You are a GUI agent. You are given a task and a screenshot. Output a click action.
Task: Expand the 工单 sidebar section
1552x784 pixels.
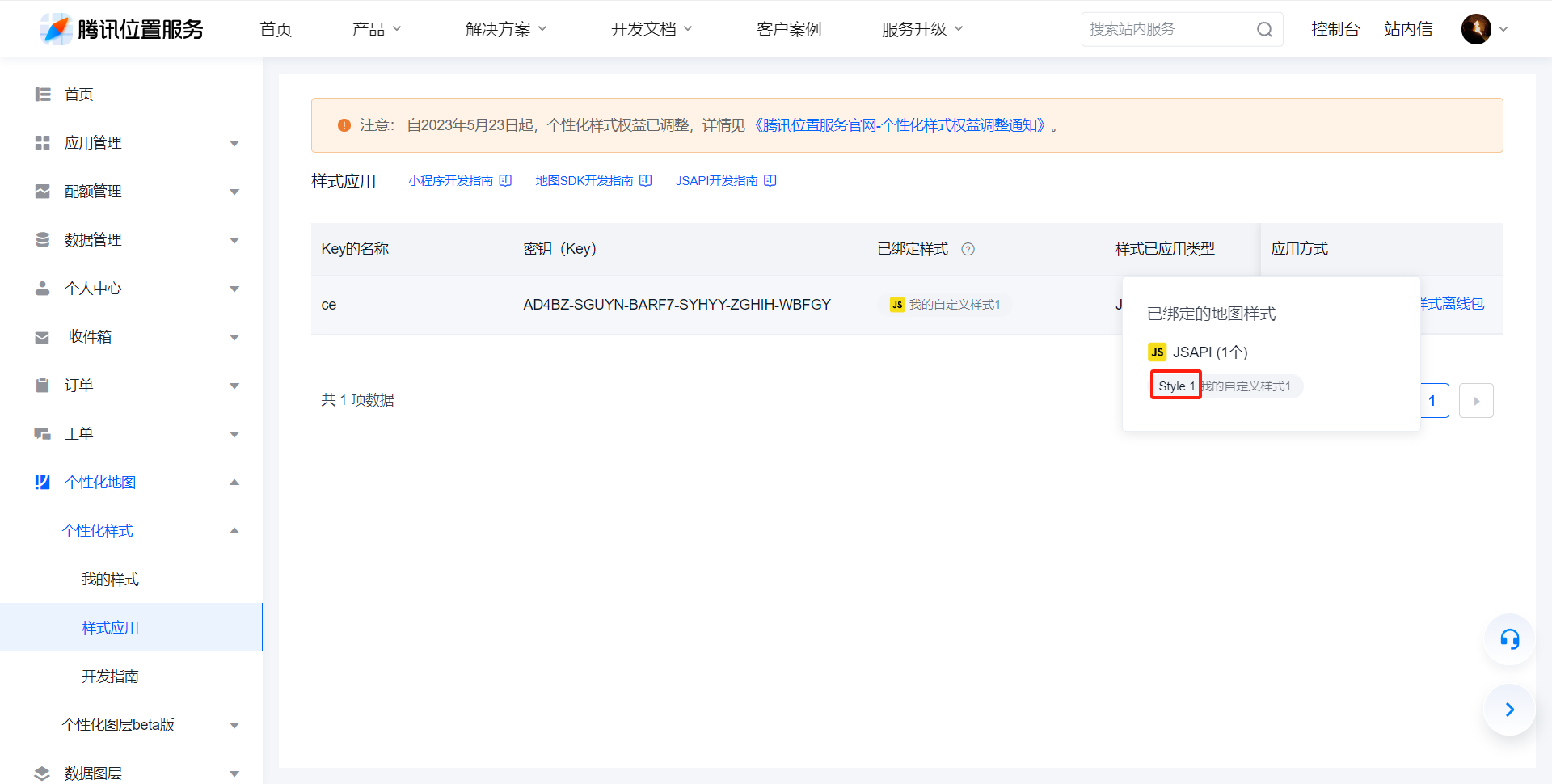pyautogui.click(x=234, y=435)
